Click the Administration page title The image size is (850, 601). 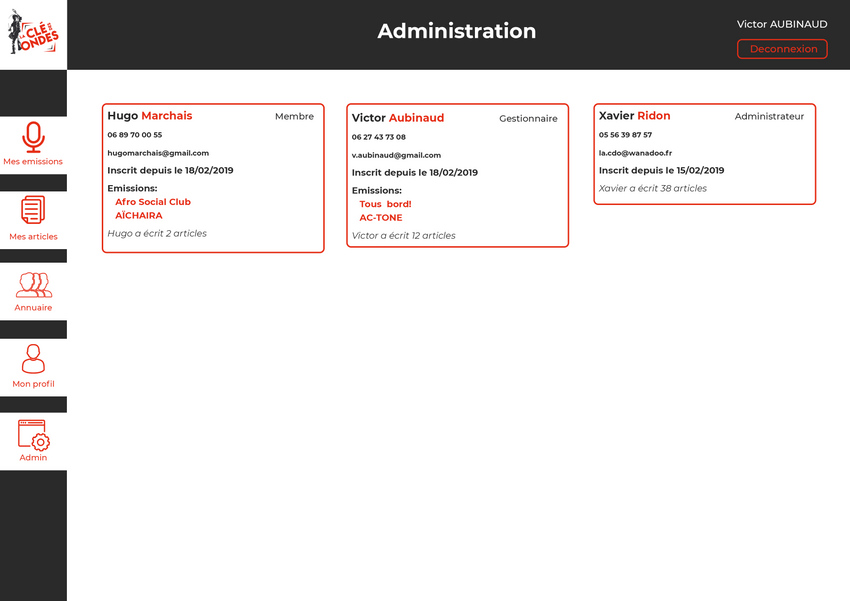[456, 32]
